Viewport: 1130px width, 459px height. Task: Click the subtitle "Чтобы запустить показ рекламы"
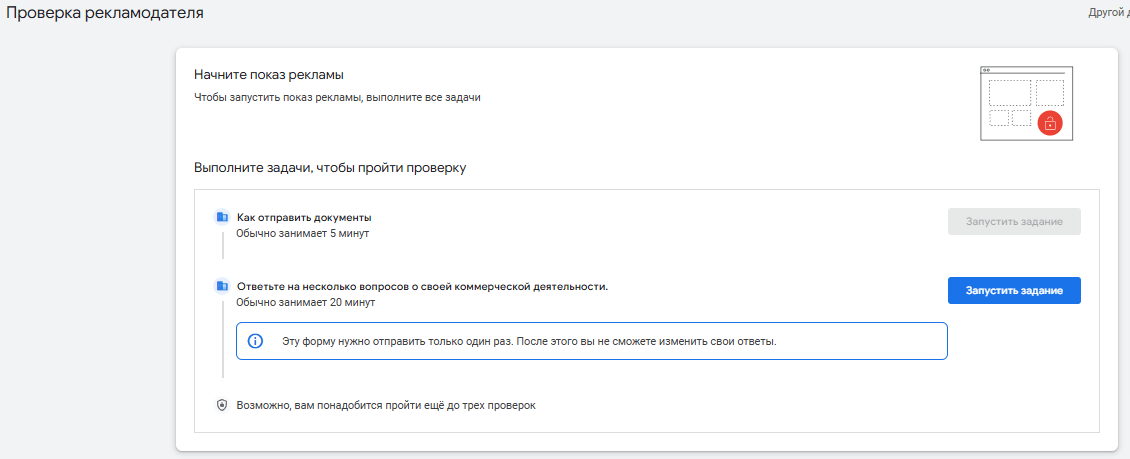[338, 98]
